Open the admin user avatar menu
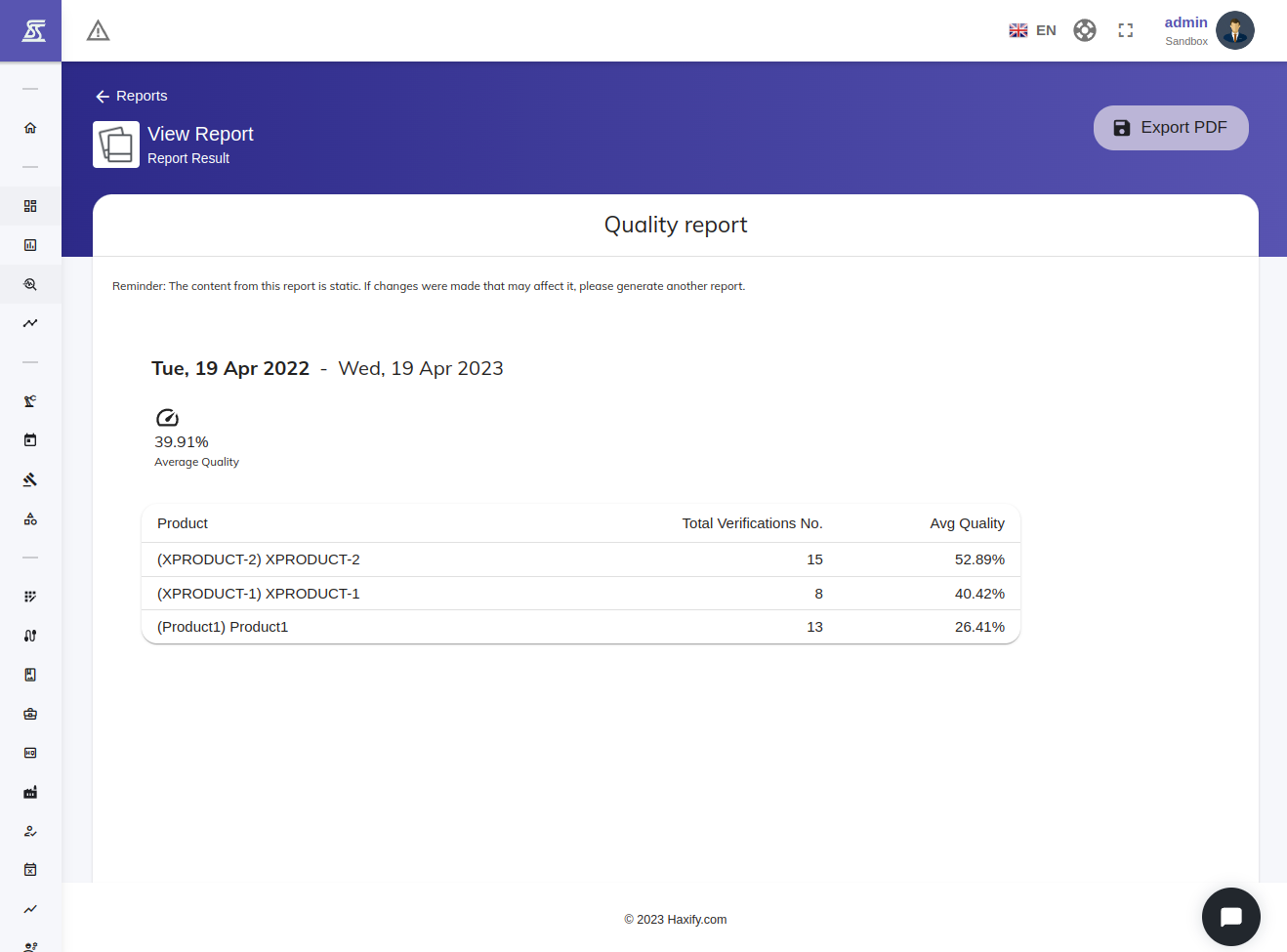 pyautogui.click(x=1235, y=30)
